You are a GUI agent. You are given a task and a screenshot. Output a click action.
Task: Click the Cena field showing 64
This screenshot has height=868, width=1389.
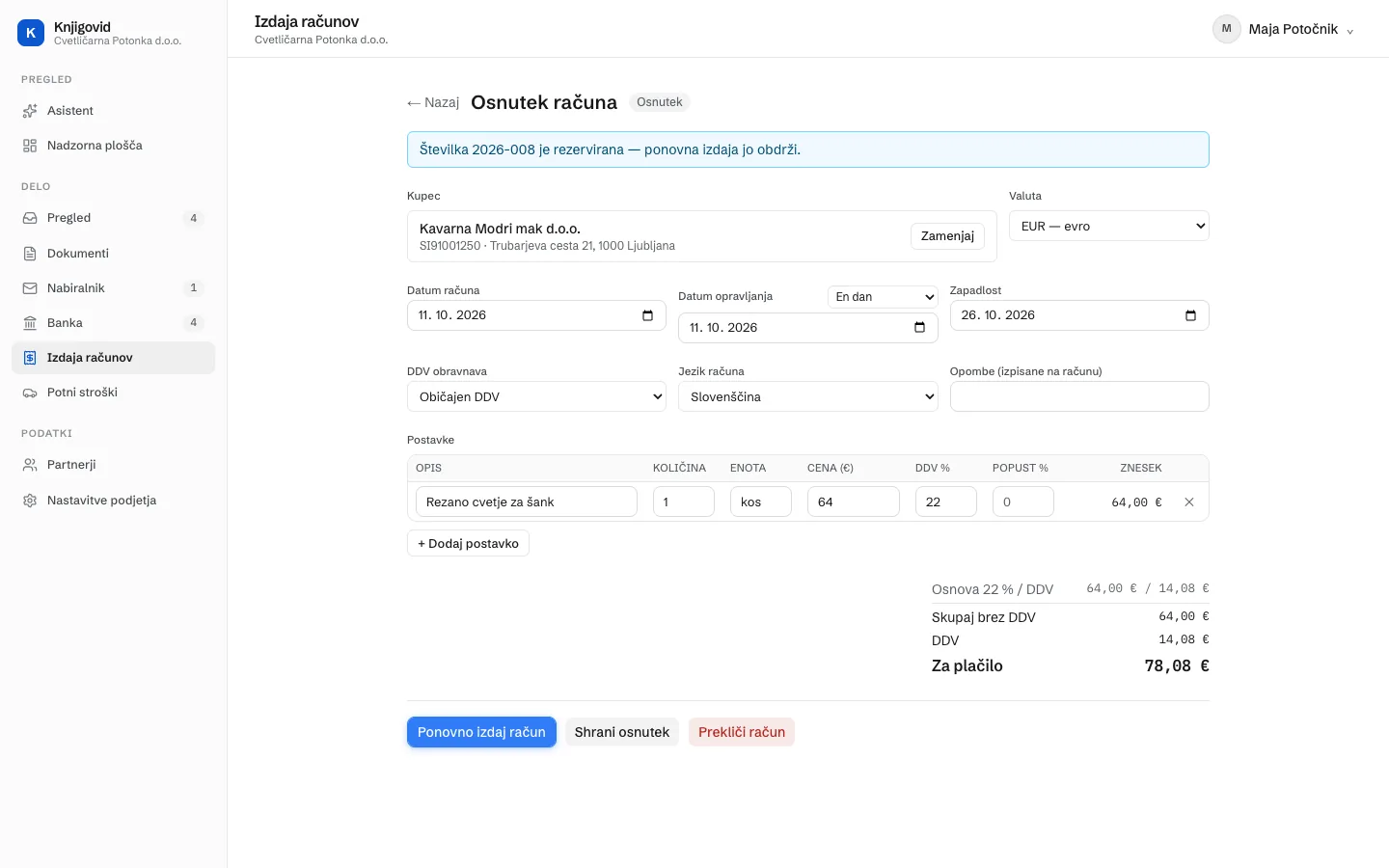(x=854, y=502)
